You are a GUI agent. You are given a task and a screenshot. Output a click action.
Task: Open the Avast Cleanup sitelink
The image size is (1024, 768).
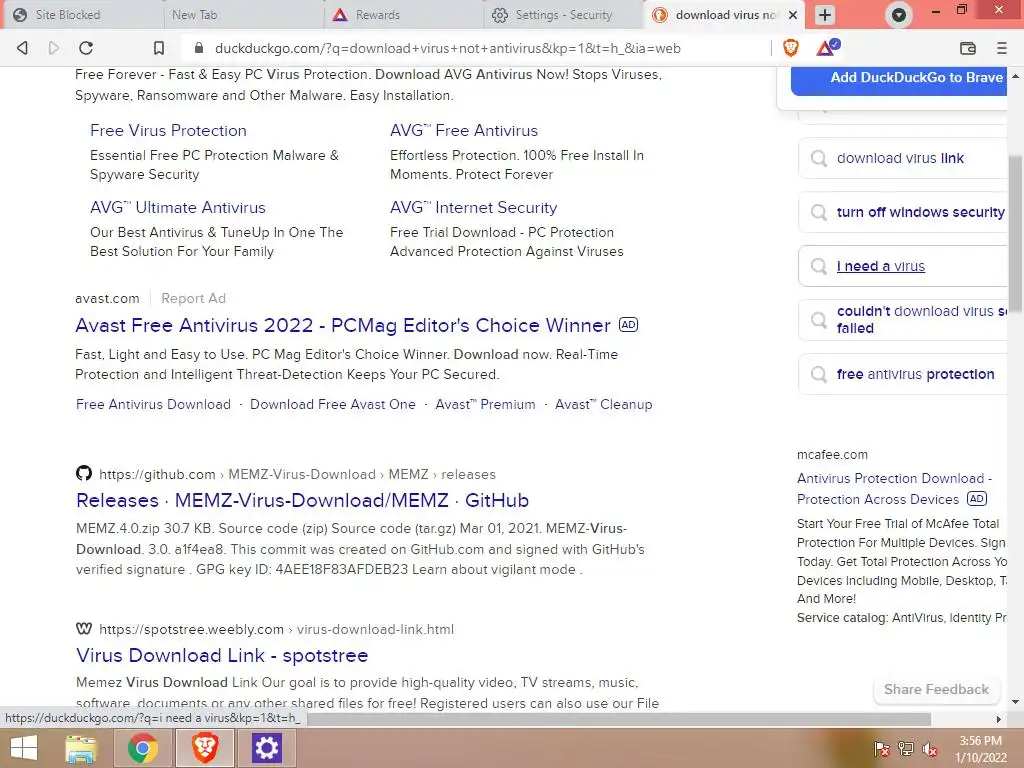point(603,404)
